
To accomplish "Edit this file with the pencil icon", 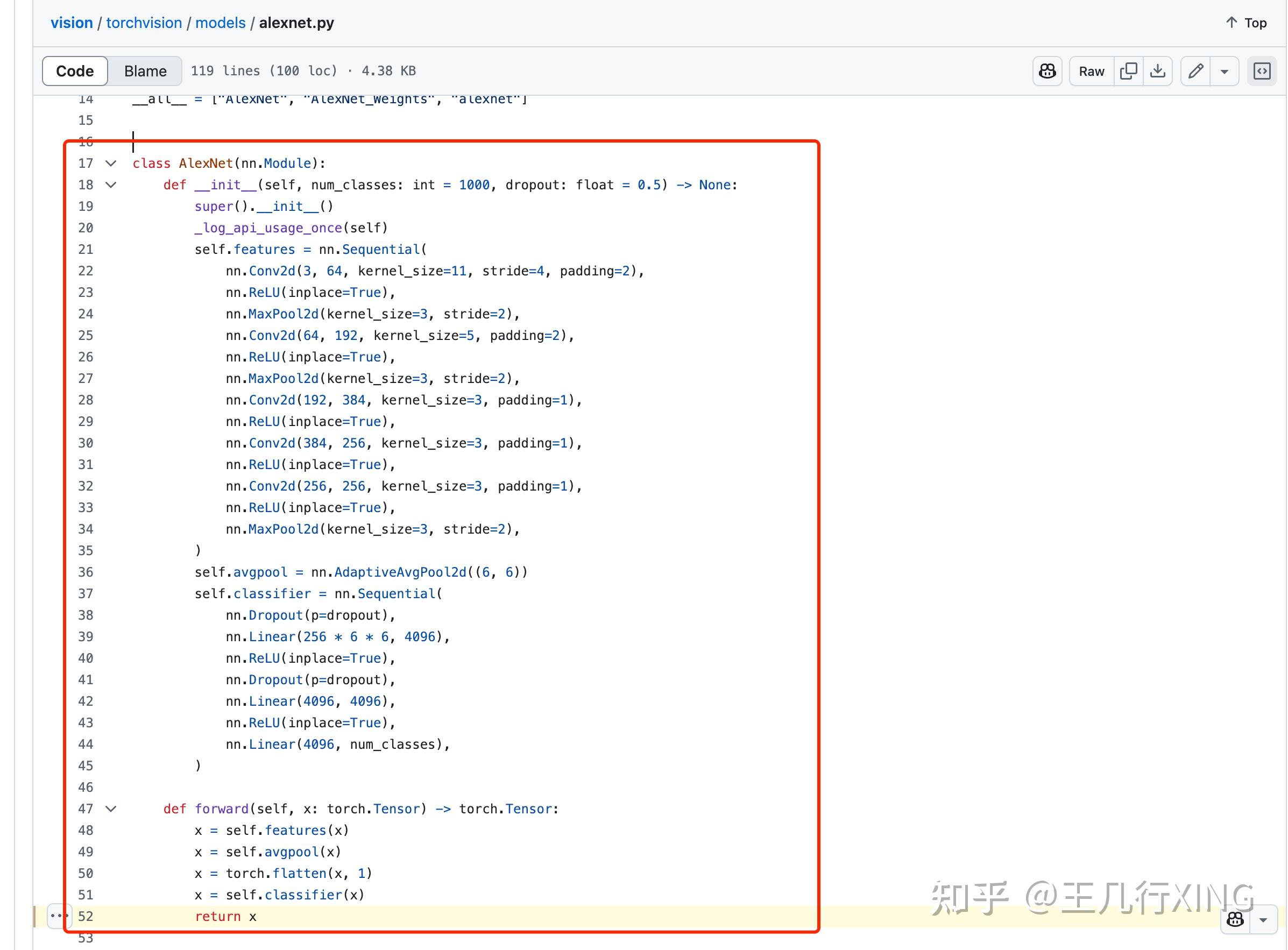I will (x=1196, y=70).
